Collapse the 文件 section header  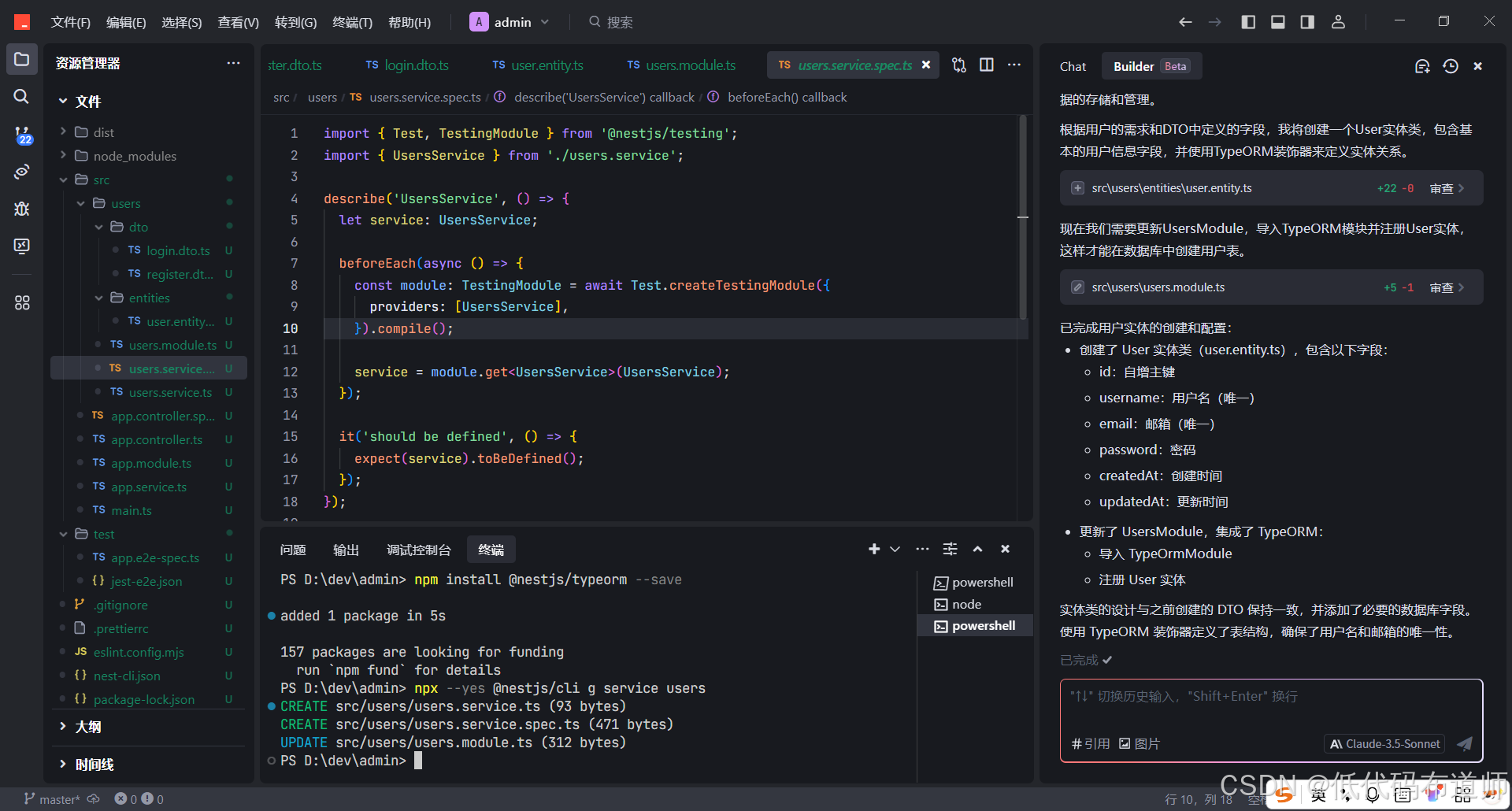[x=88, y=101]
